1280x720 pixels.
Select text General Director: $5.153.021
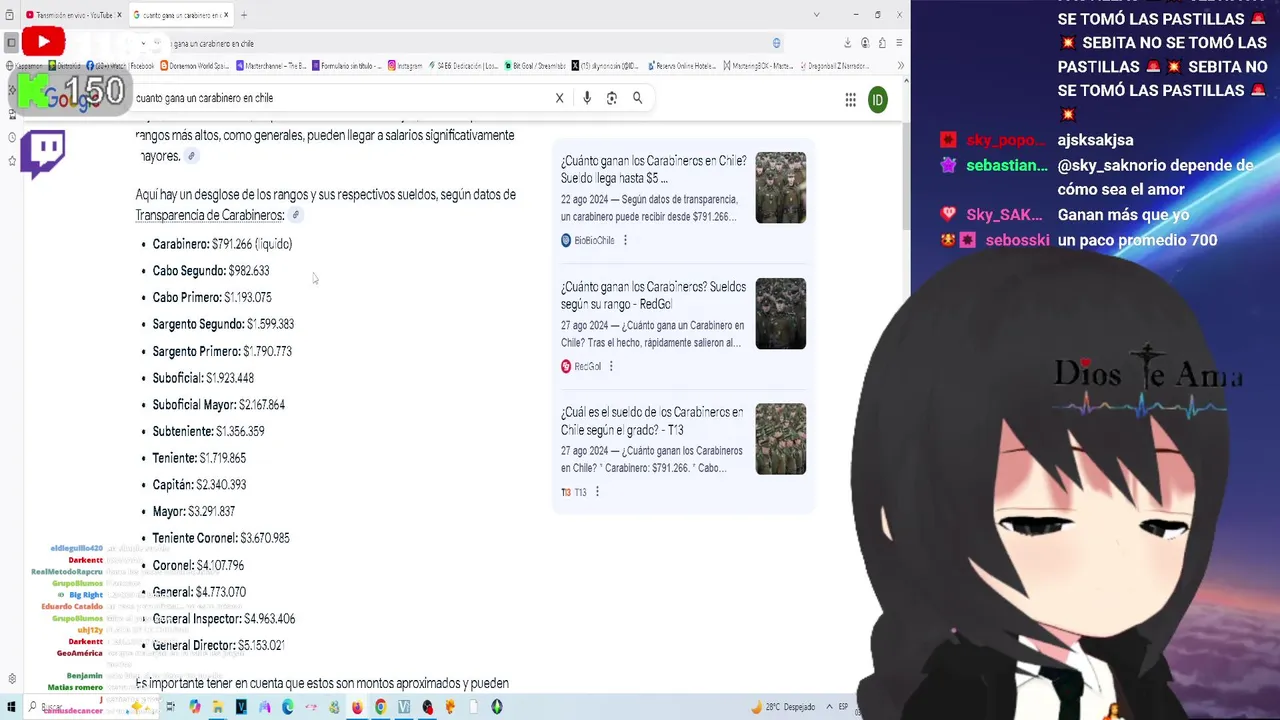coord(219,646)
